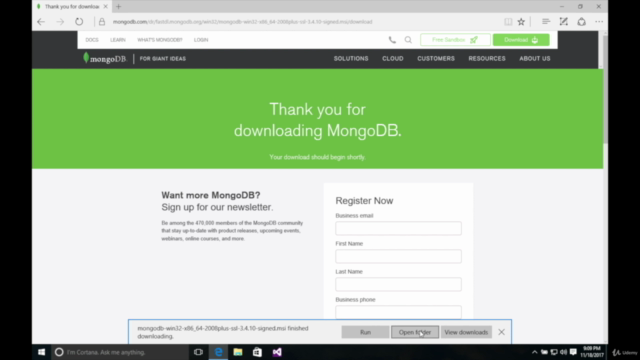Open the RESOURCES menu

(487, 58)
